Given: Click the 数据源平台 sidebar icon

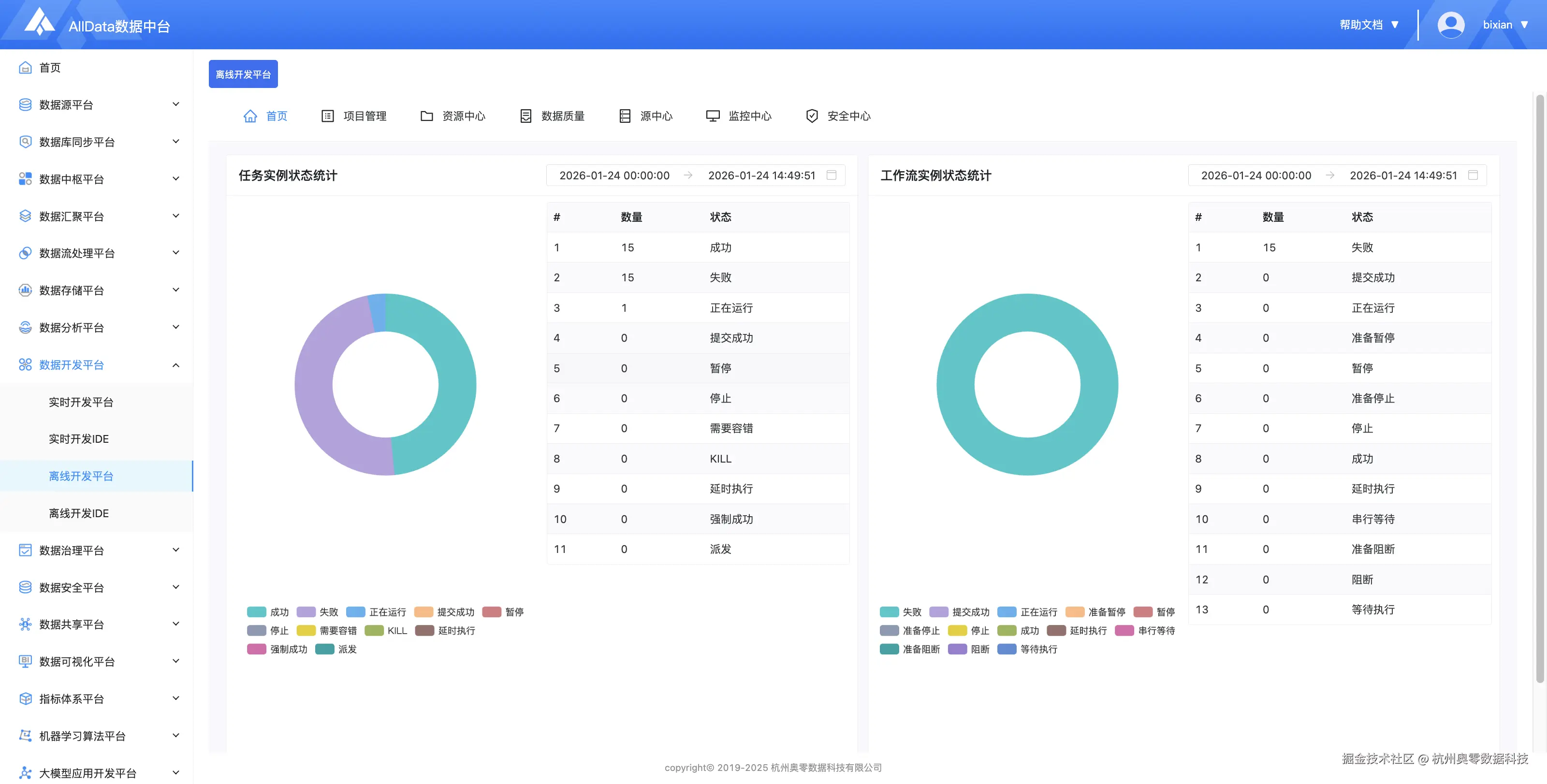Looking at the screenshot, I should pyautogui.click(x=25, y=104).
